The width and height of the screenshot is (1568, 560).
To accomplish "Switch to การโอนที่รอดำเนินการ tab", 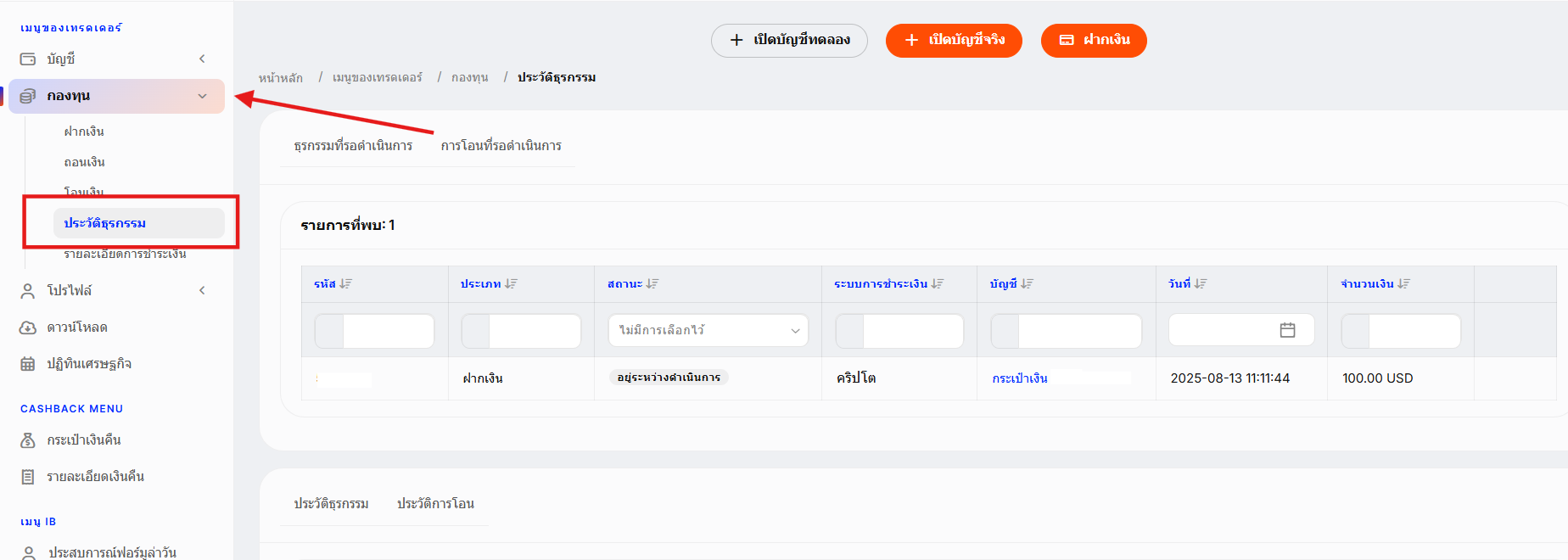I will 501,146.
